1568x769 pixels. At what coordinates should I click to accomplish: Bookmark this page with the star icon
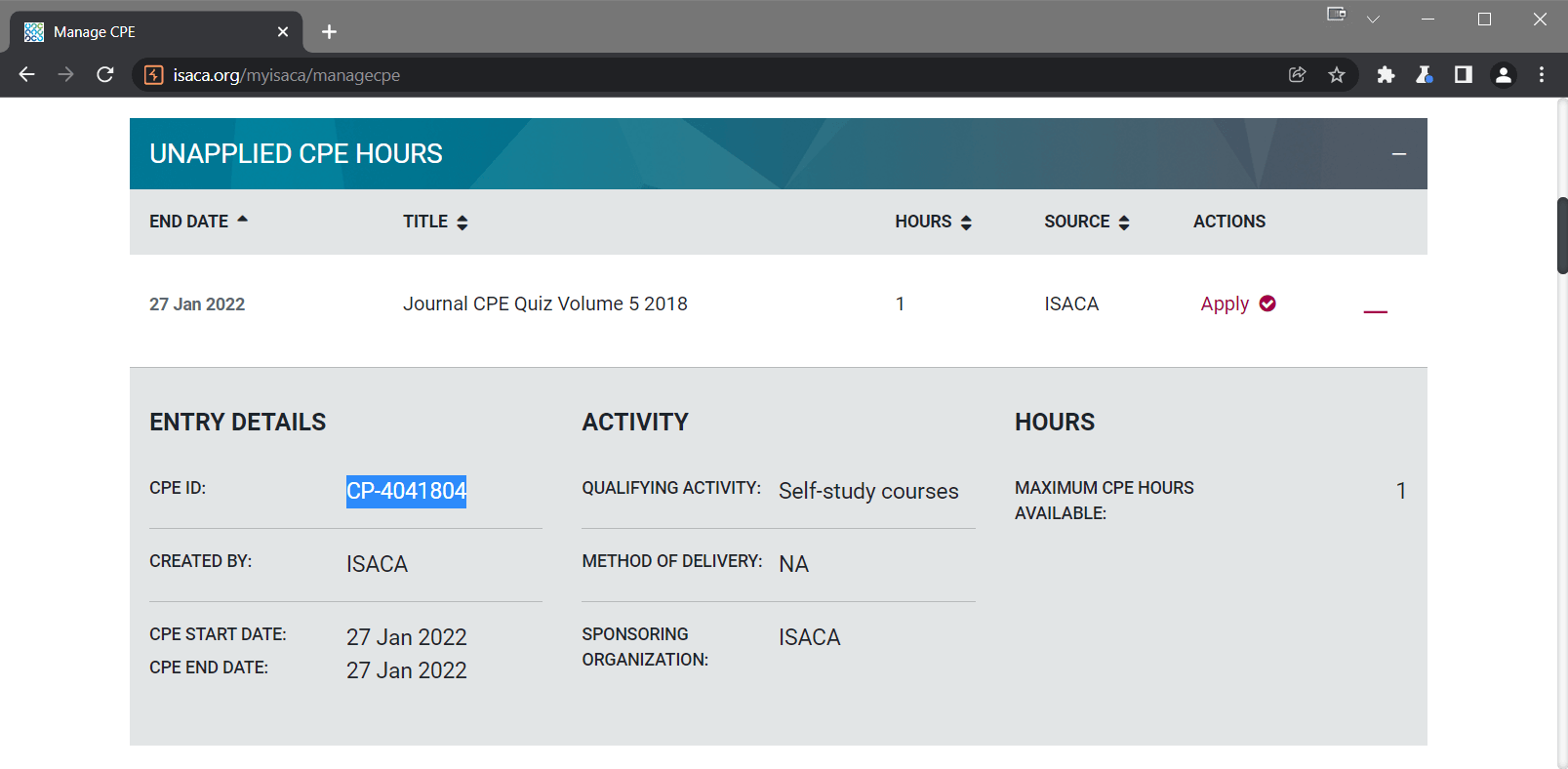(x=1337, y=75)
